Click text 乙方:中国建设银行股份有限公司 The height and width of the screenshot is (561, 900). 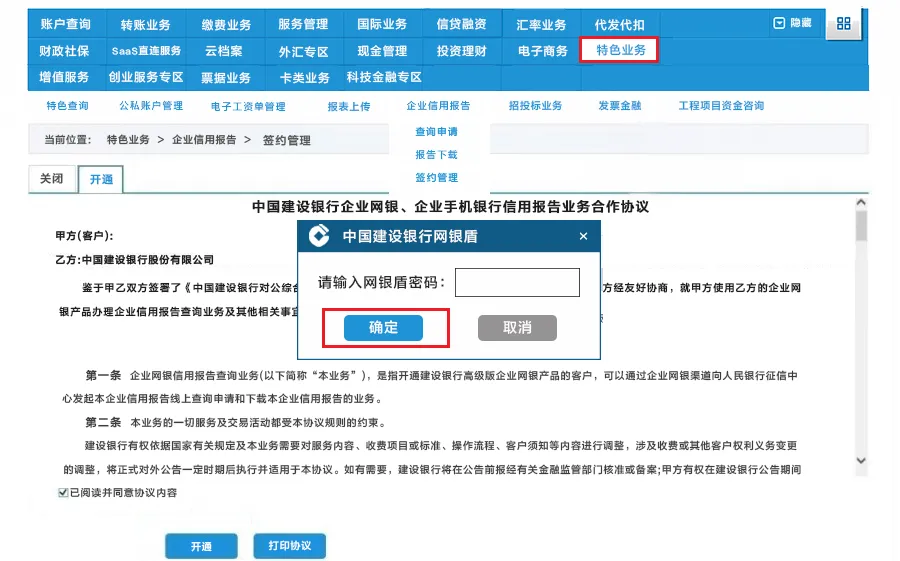coord(134,260)
